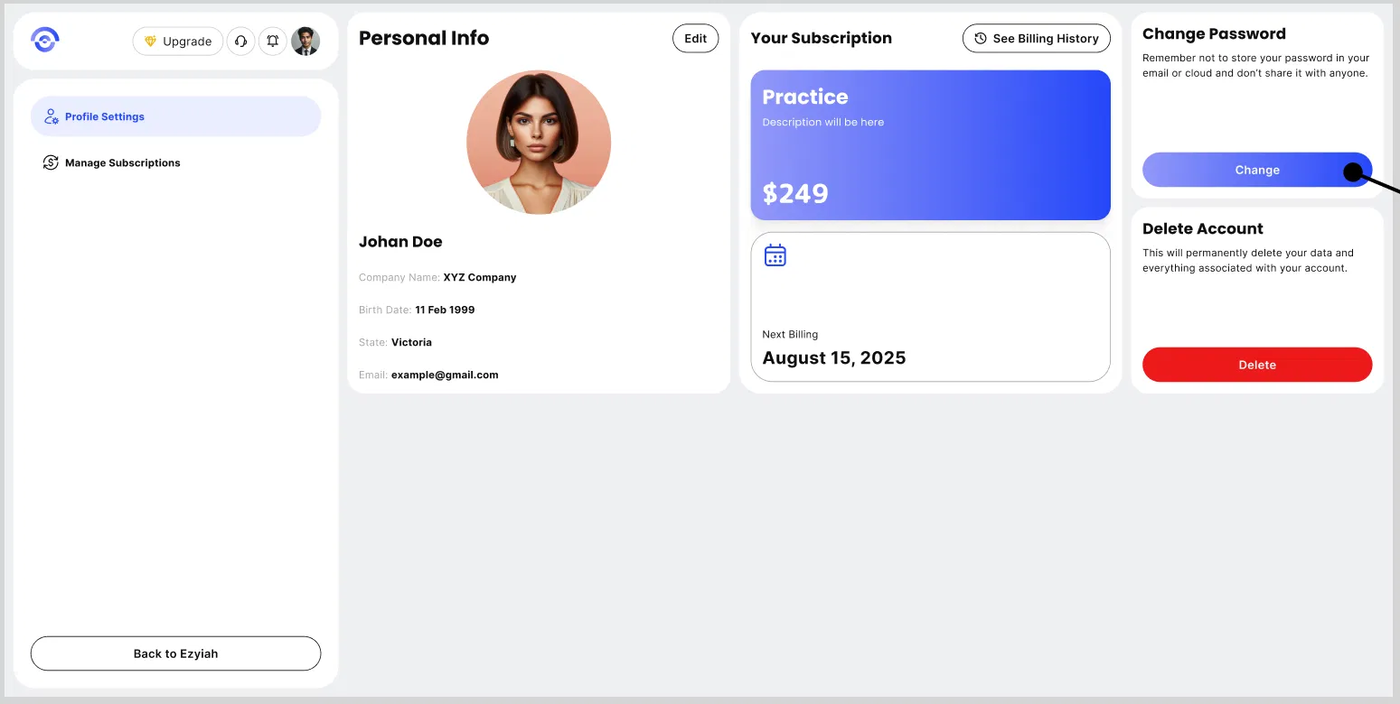Image resolution: width=1400 pixels, height=704 pixels.
Task: Click the Ezyiah logo icon
Action: click(x=45, y=40)
